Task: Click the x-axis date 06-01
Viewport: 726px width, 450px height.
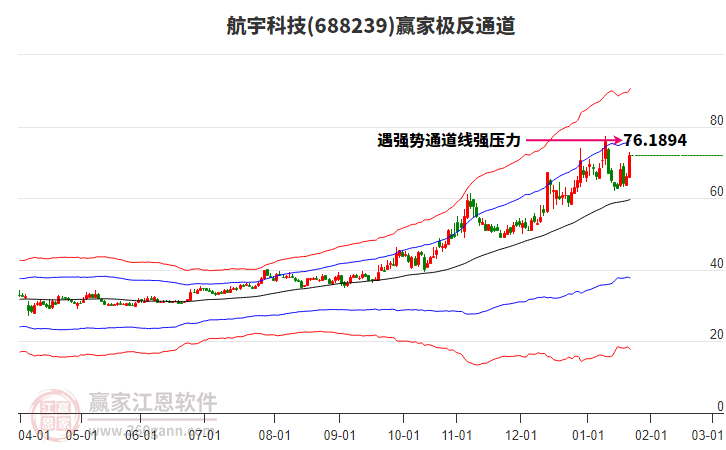Action: click(141, 436)
